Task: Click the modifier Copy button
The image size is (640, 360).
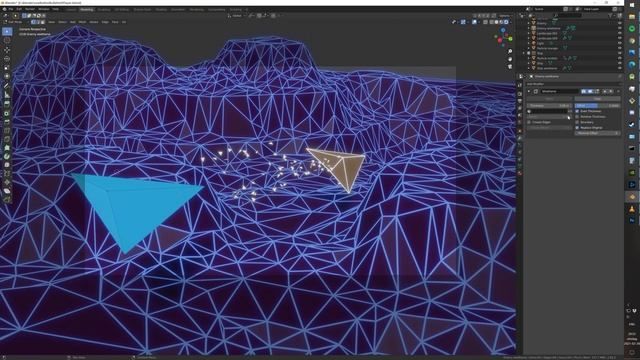Action: (598, 99)
